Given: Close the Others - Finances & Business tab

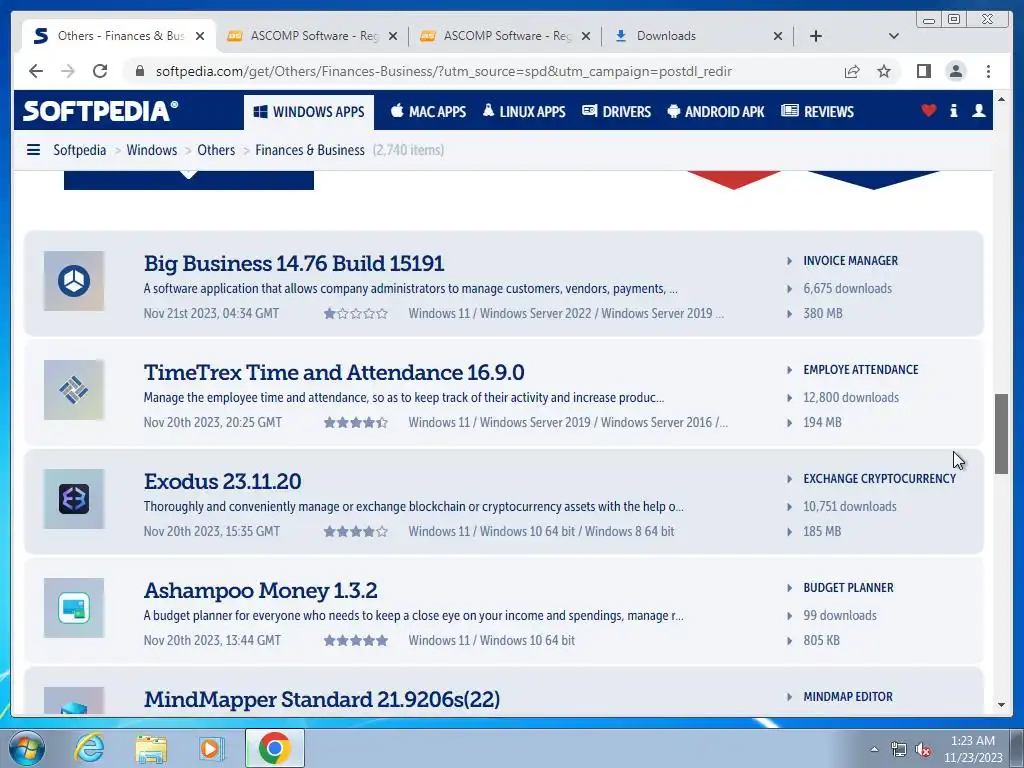Looking at the screenshot, I should (200, 36).
